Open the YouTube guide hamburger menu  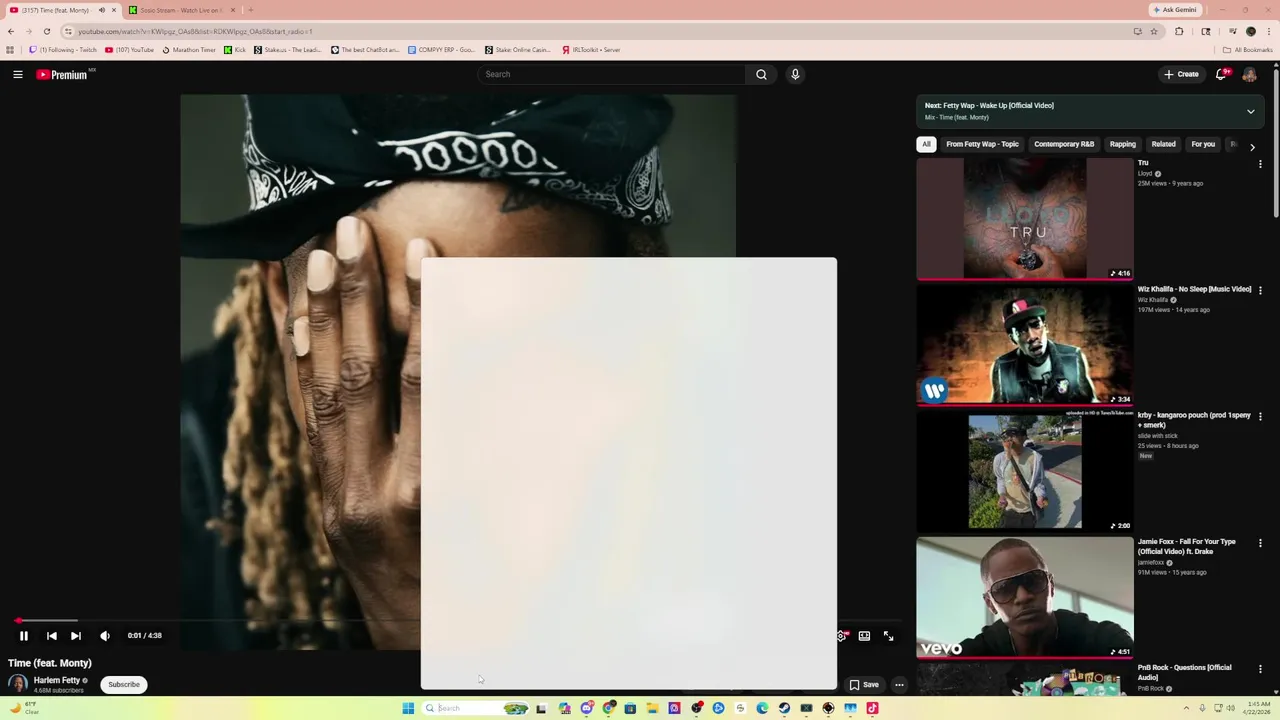(x=17, y=74)
